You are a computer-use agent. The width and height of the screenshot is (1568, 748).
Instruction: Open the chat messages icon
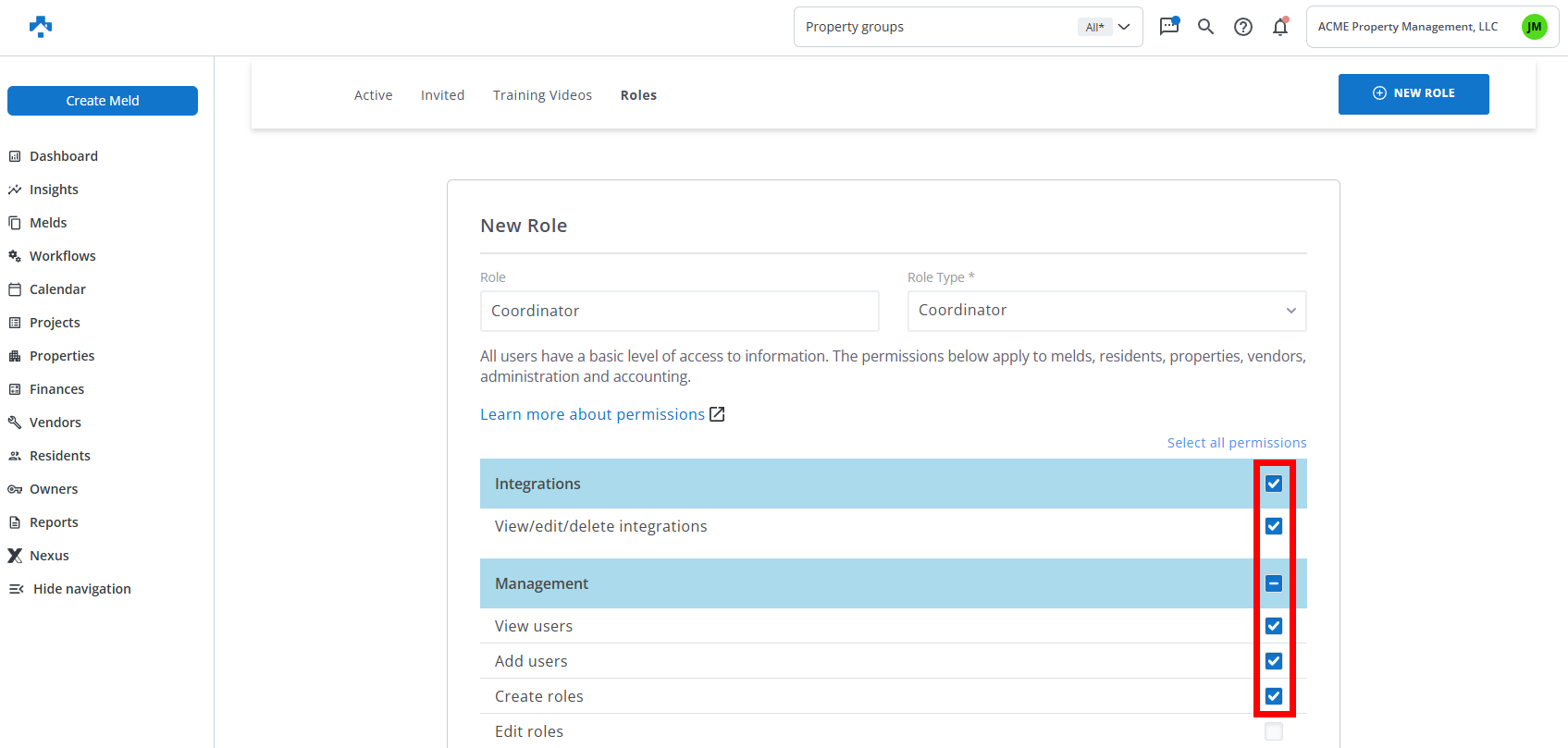[x=1169, y=26]
